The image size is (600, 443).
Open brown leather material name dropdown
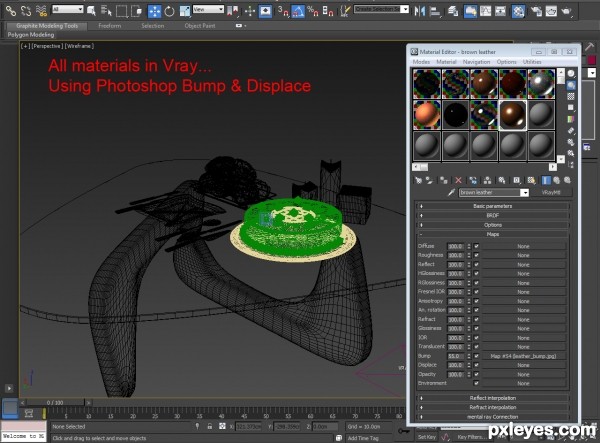[x=525, y=192]
